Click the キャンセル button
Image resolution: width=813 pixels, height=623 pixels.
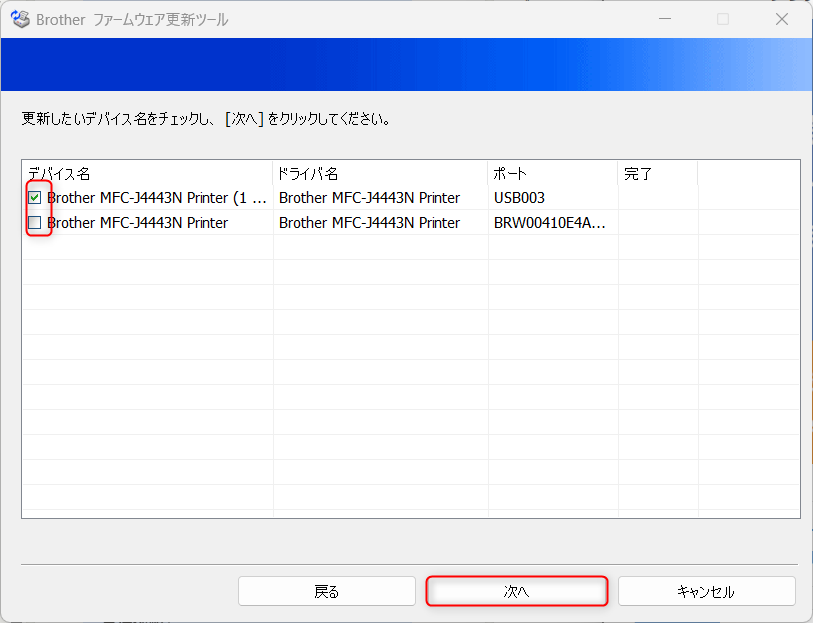coord(706,591)
